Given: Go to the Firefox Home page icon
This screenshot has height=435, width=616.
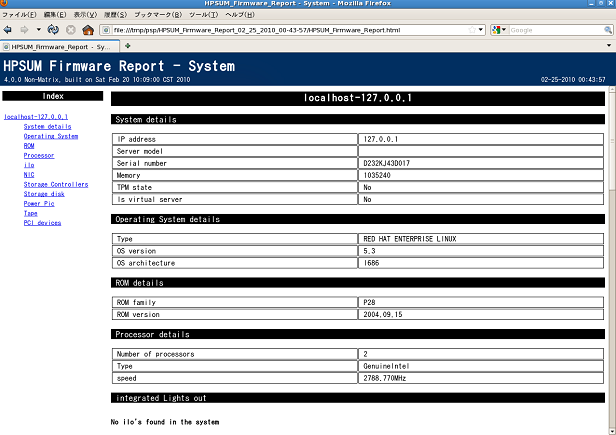Looking at the screenshot, I should [x=88, y=30].
